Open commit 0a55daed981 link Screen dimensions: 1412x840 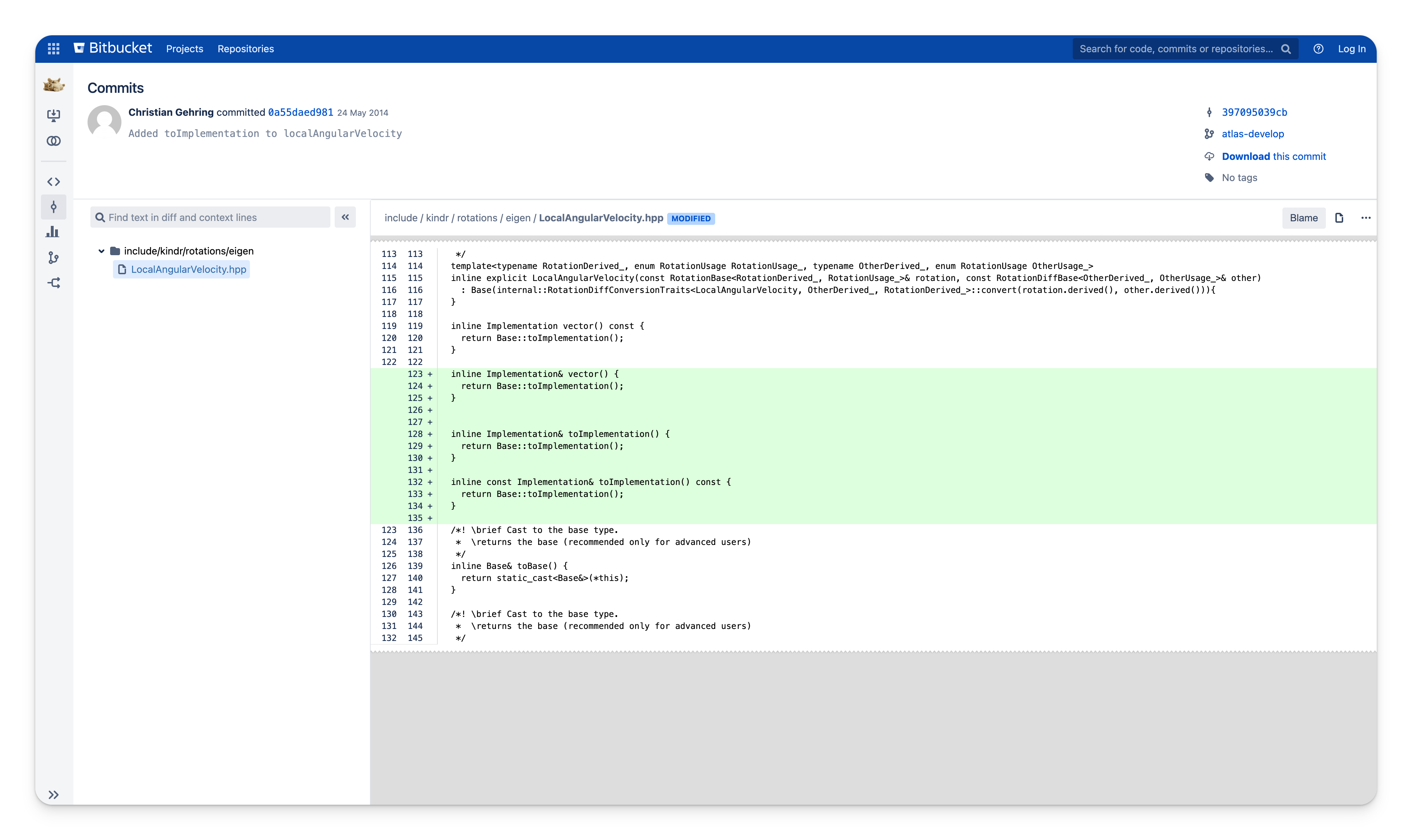pyautogui.click(x=301, y=112)
